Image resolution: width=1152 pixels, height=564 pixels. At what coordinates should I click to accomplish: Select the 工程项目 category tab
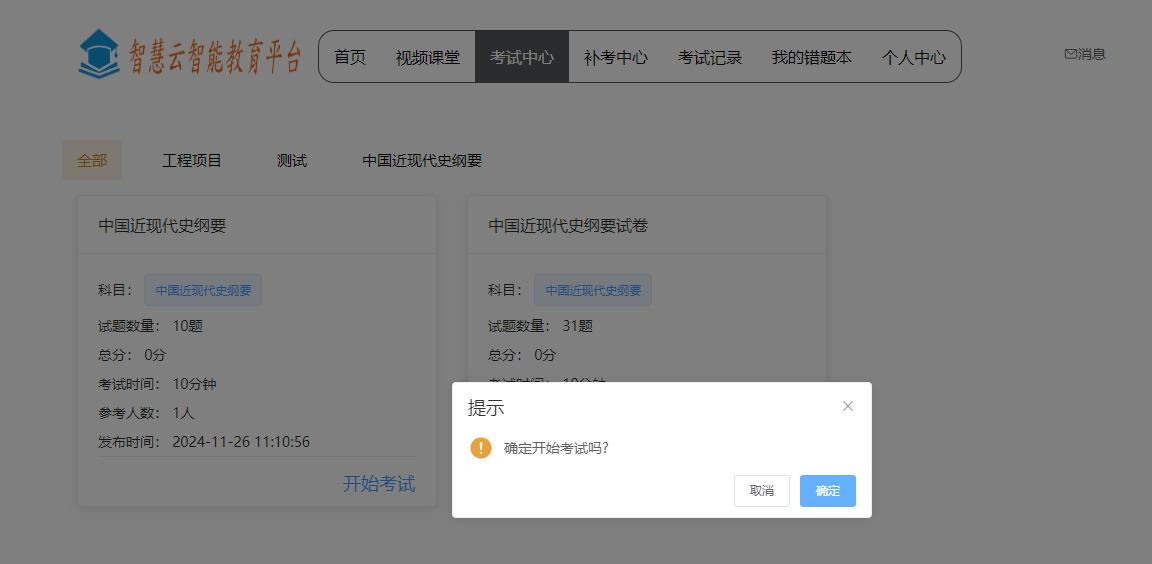tap(192, 161)
